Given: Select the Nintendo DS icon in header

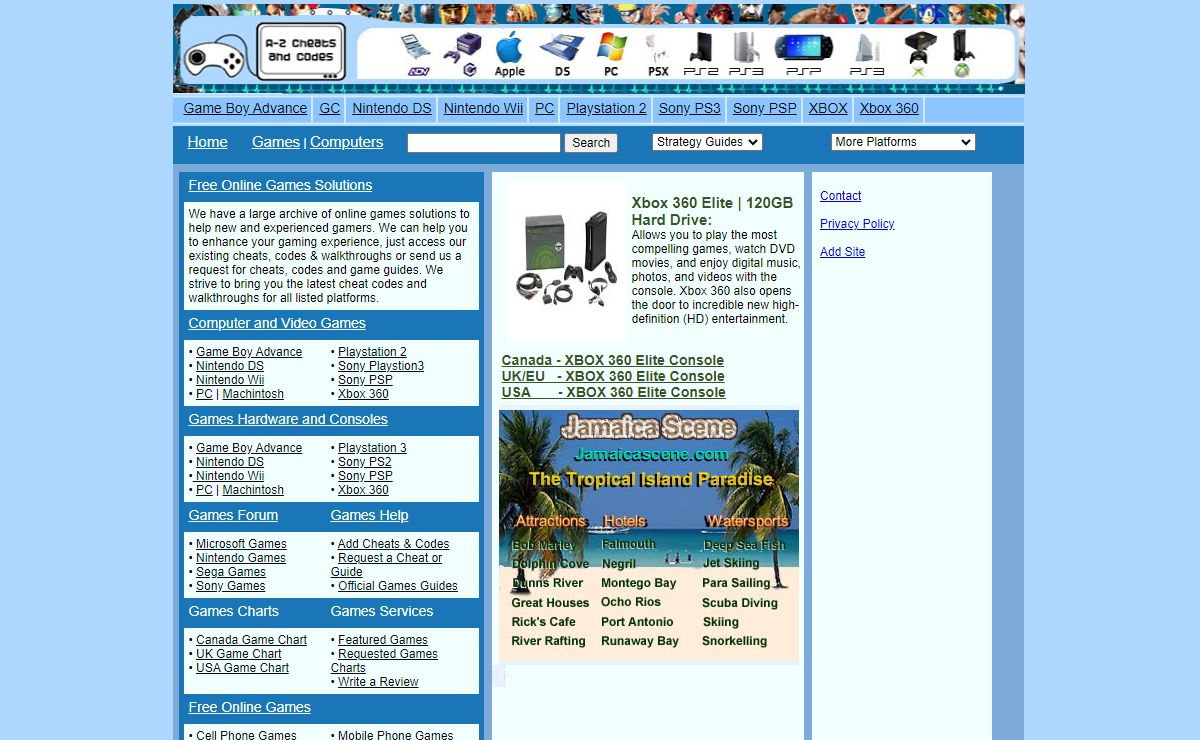Looking at the screenshot, I should point(562,54).
